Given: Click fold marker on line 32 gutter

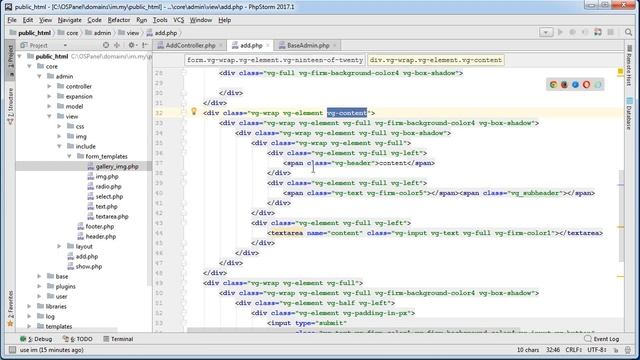Looking at the screenshot, I should [x=184, y=113].
